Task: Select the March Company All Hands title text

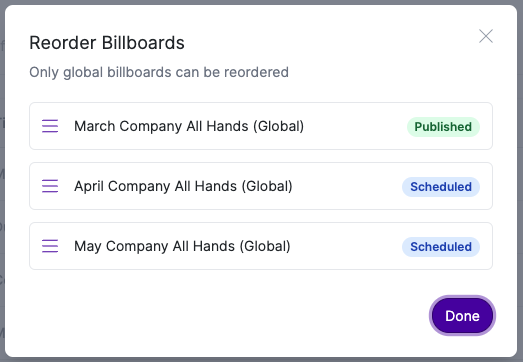Action: (x=189, y=126)
